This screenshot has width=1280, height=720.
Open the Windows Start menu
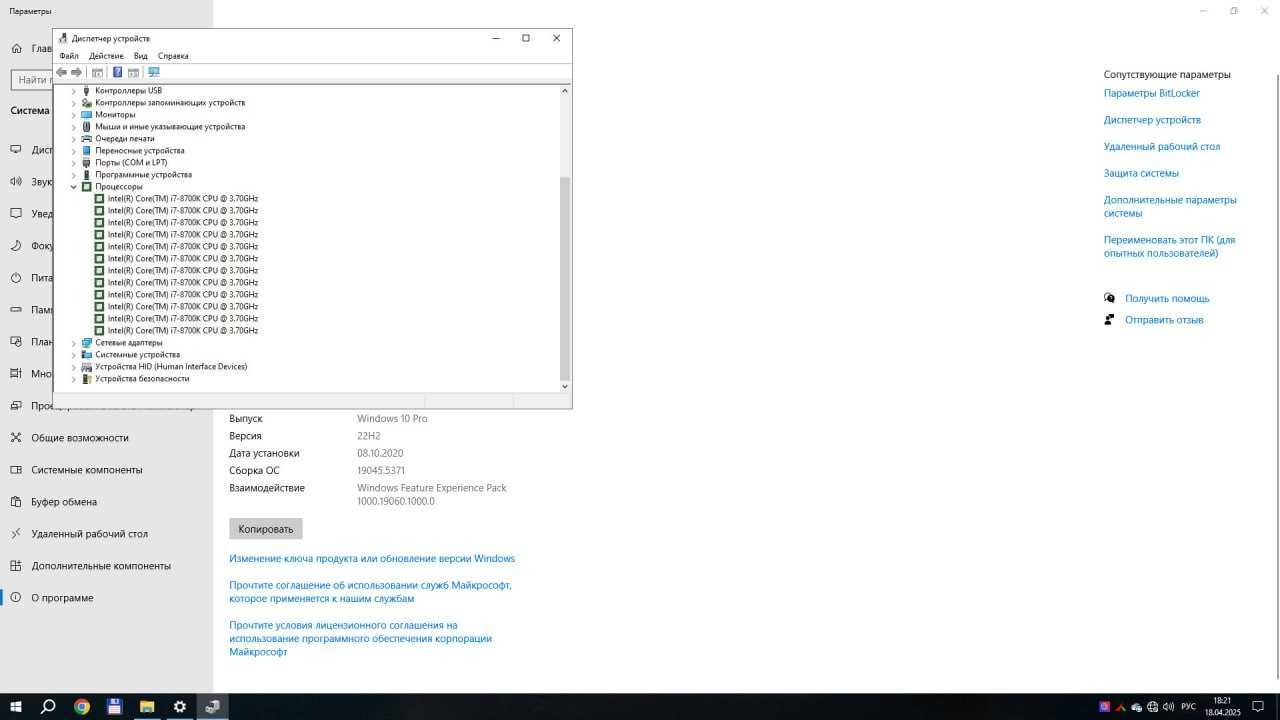click(16, 706)
